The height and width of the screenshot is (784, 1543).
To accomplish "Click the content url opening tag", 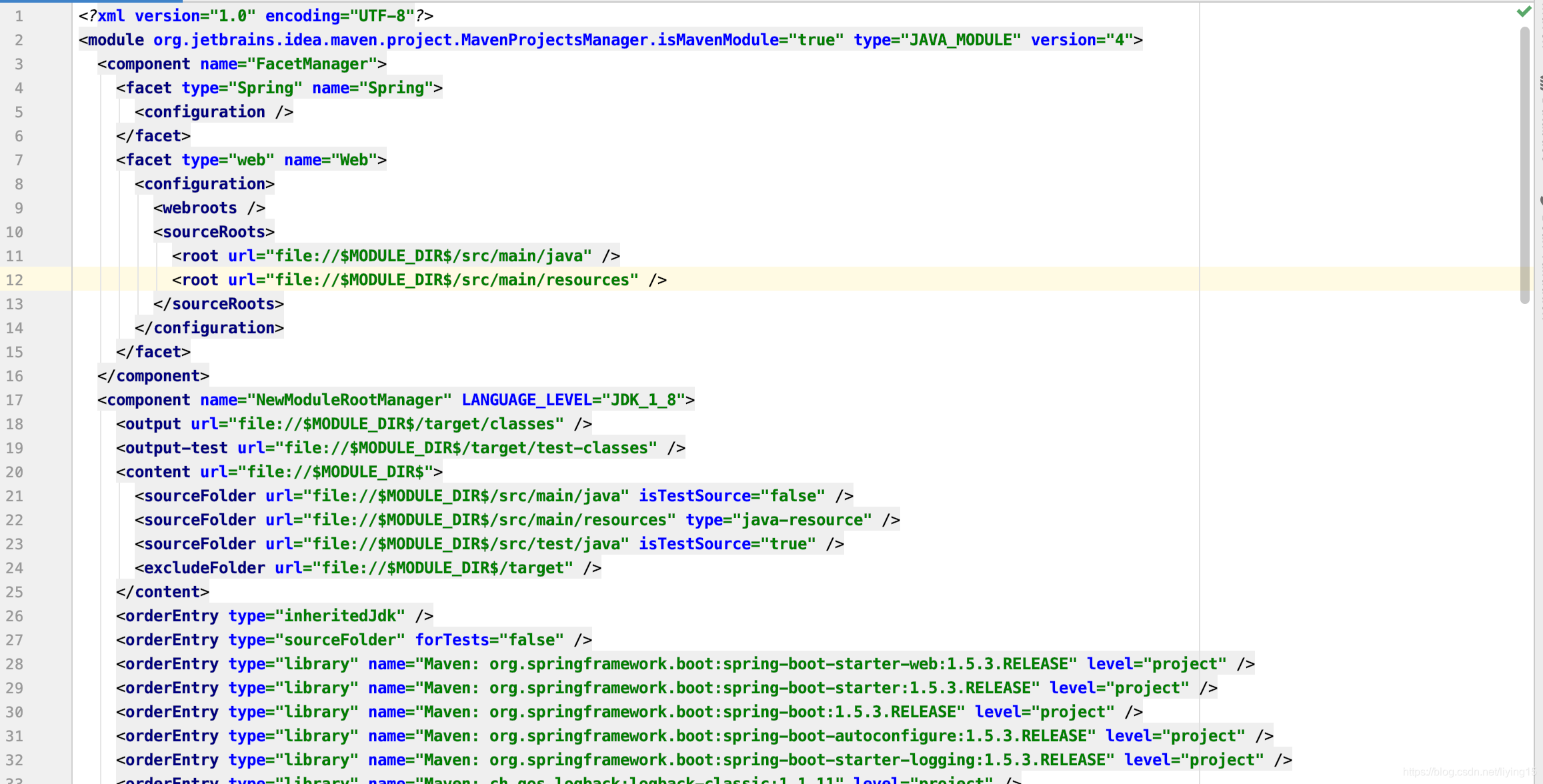I will coord(279,472).
